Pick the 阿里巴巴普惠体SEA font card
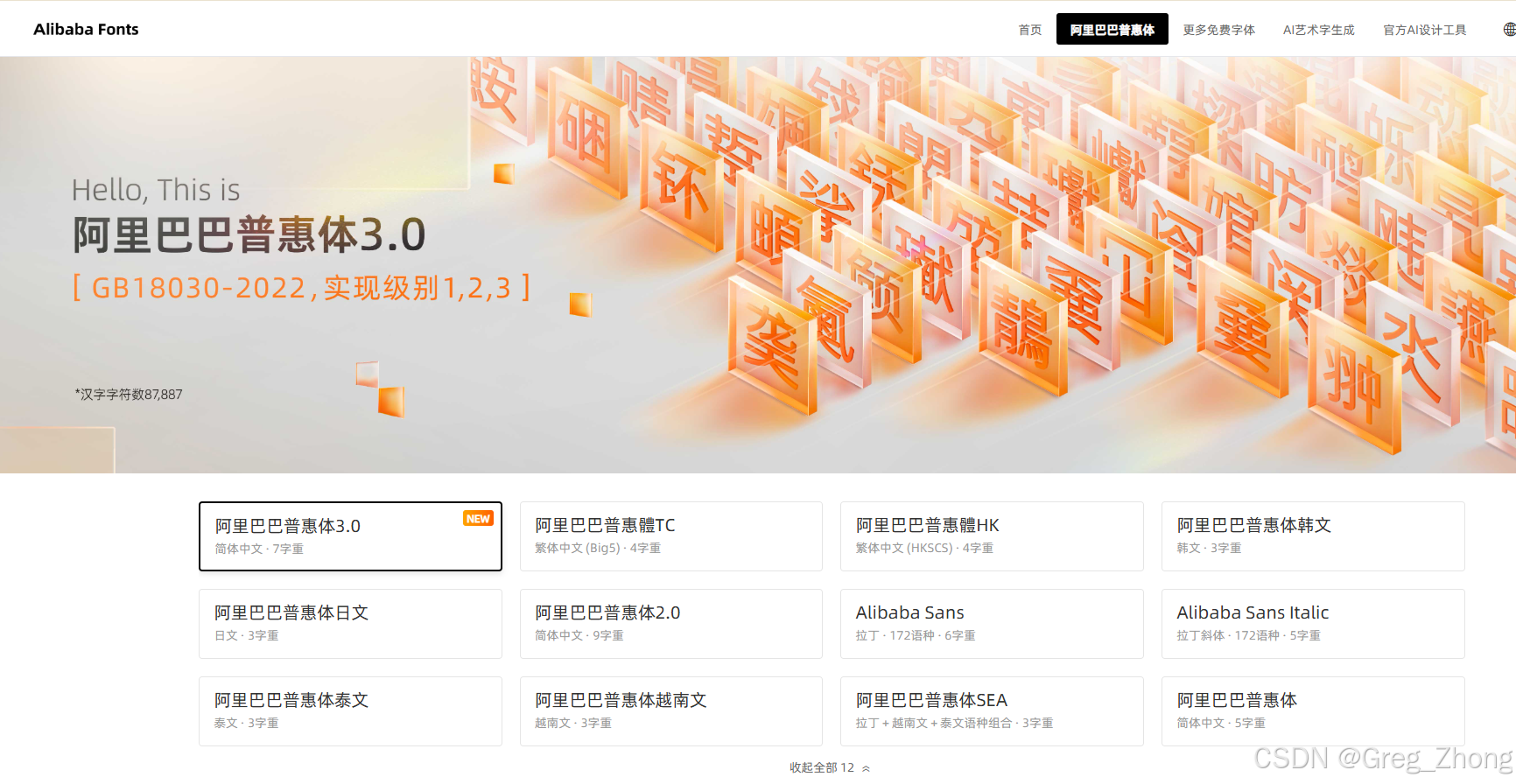Image resolution: width=1516 pixels, height=784 pixels. point(992,711)
